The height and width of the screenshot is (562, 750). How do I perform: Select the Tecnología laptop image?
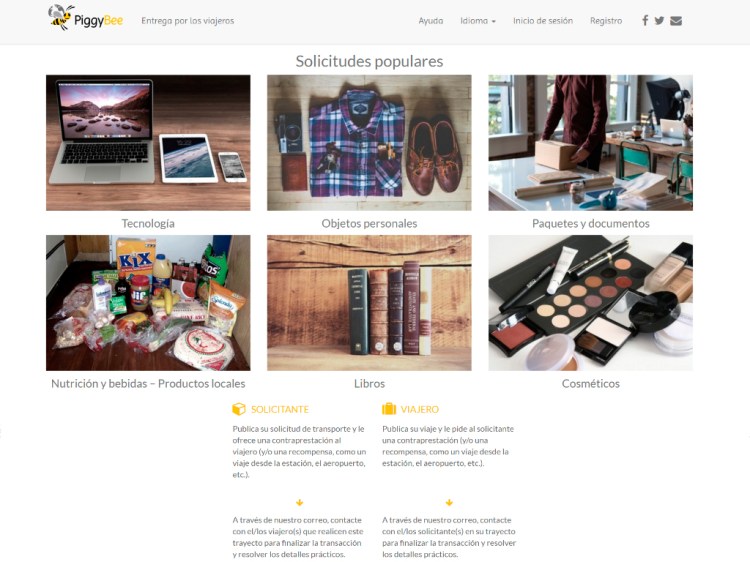tap(148, 143)
